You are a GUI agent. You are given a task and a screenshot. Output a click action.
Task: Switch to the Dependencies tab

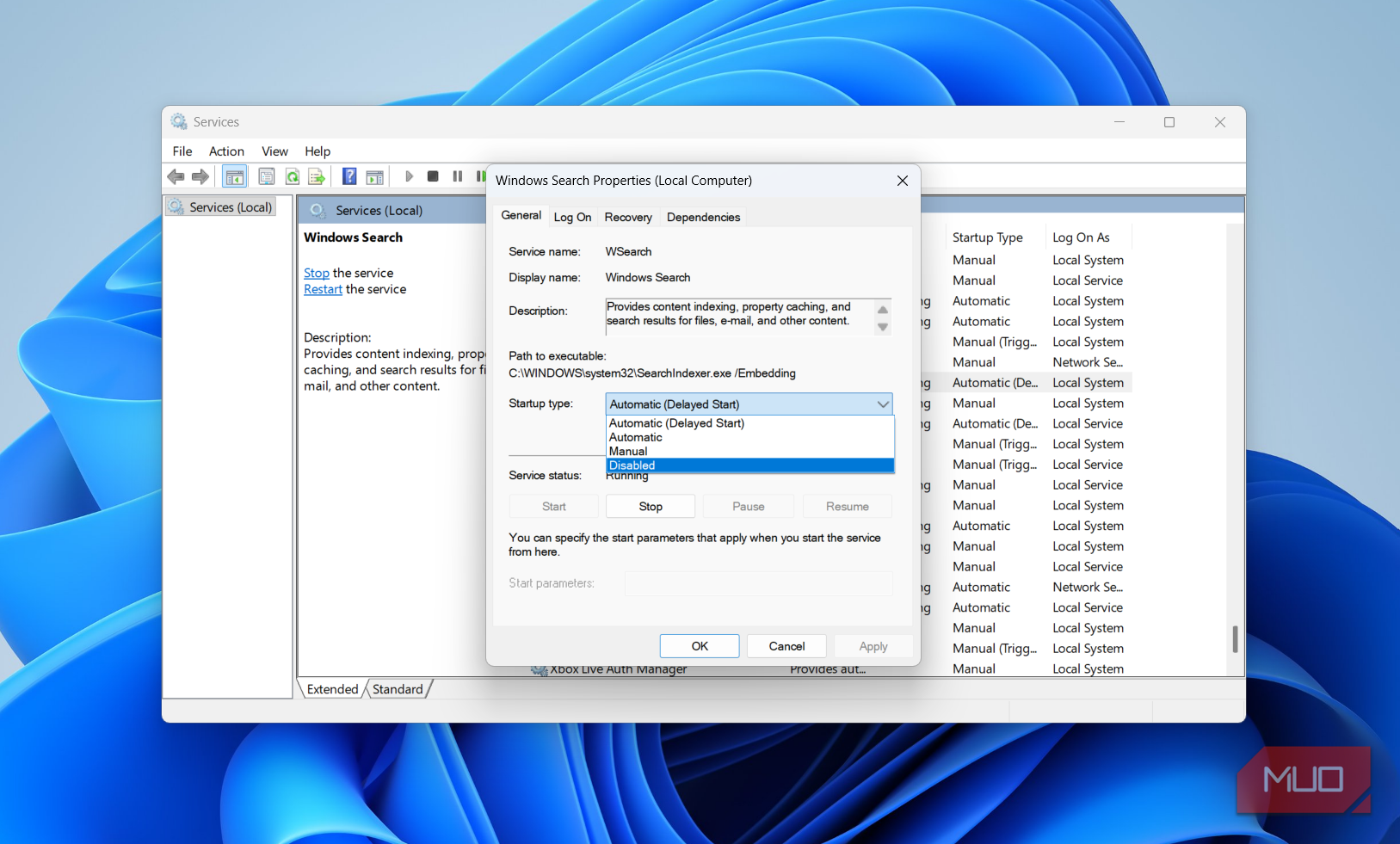click(703, 218)
